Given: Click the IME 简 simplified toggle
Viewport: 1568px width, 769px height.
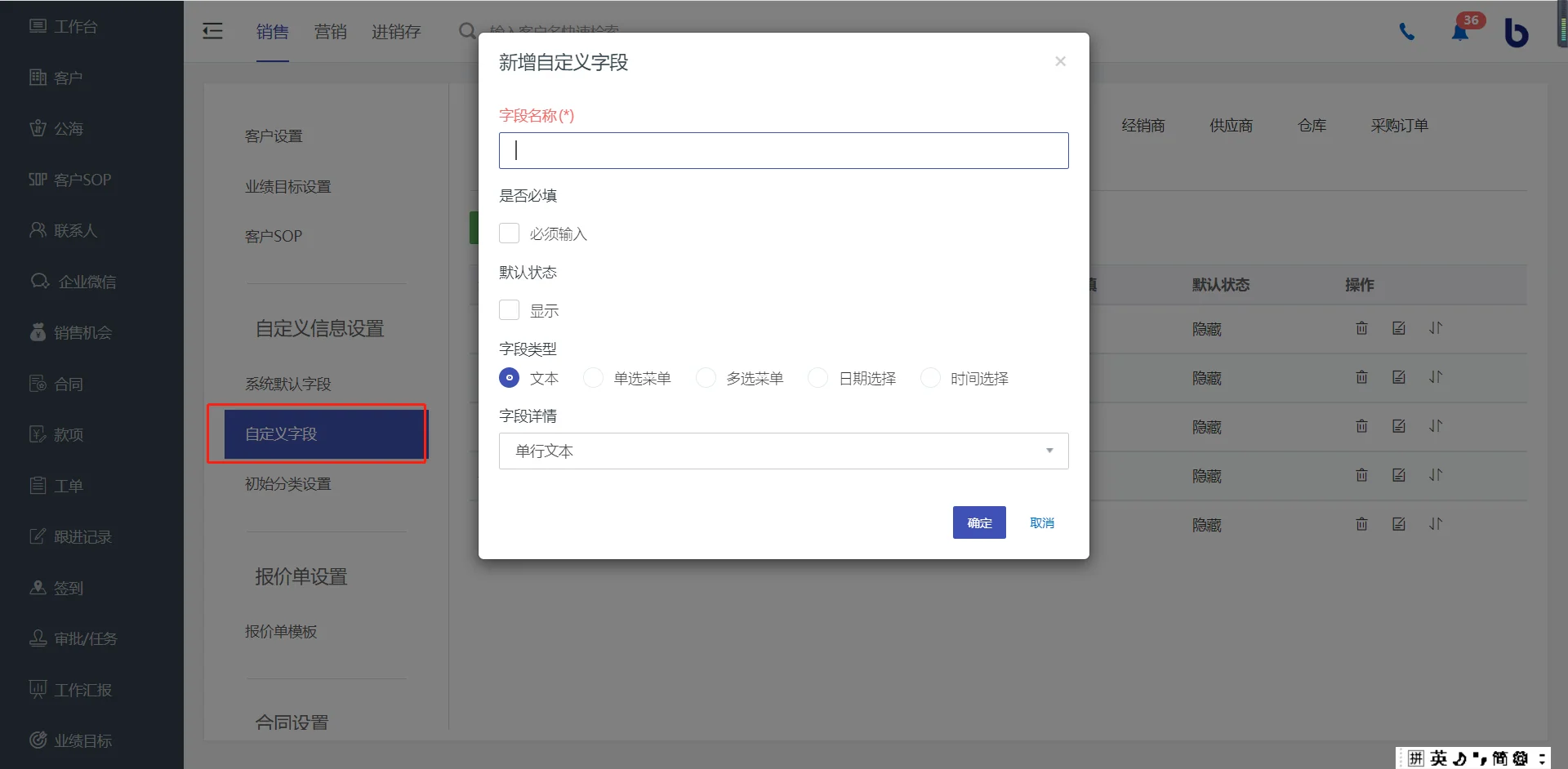Looking at the screenshot, I should 1499,758.
